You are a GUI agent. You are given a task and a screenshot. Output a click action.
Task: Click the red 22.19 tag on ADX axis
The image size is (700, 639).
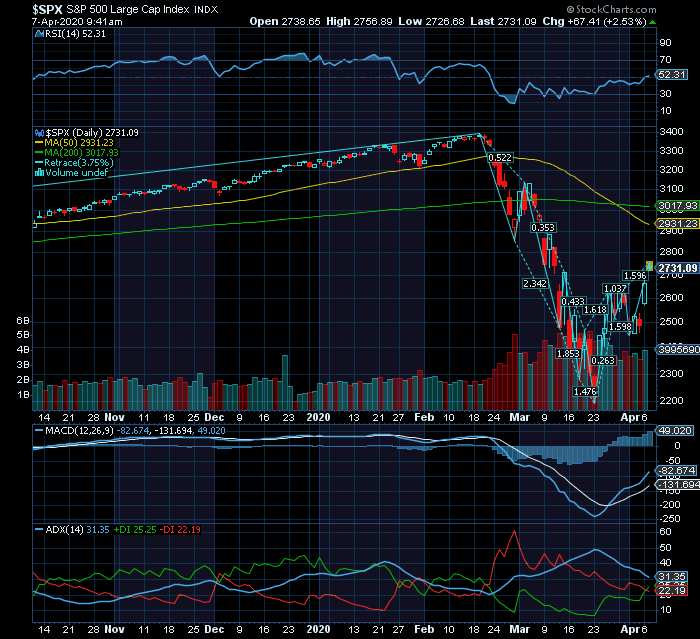point(672,591)
